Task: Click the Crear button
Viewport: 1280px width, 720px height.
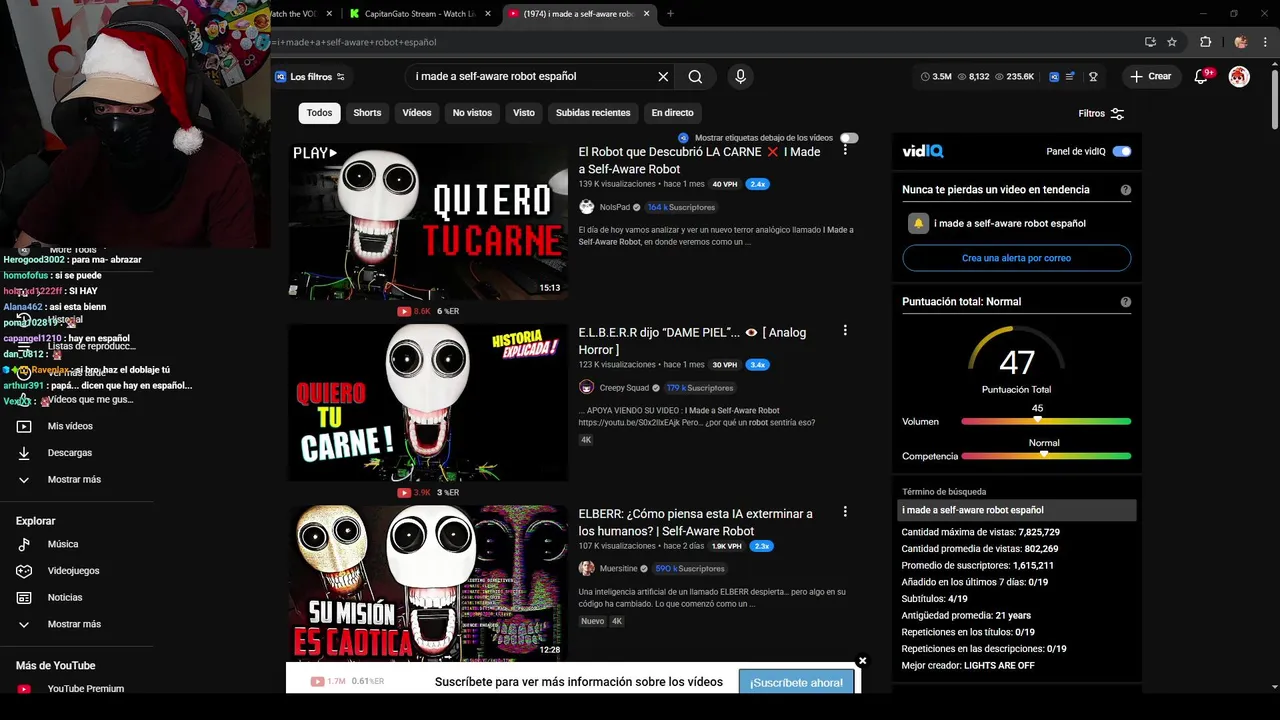Action: coord(1150,76)
